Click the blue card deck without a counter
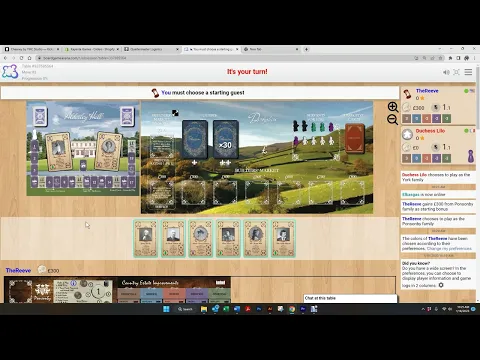This screenshot has width=480, height=360. point(195,139)
